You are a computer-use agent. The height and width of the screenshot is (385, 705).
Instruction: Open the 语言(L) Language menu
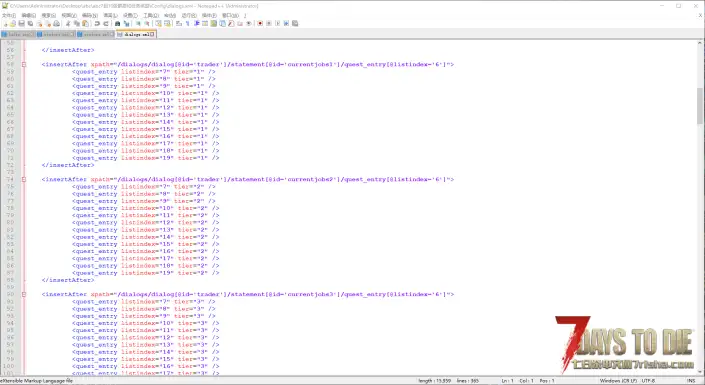110,15
